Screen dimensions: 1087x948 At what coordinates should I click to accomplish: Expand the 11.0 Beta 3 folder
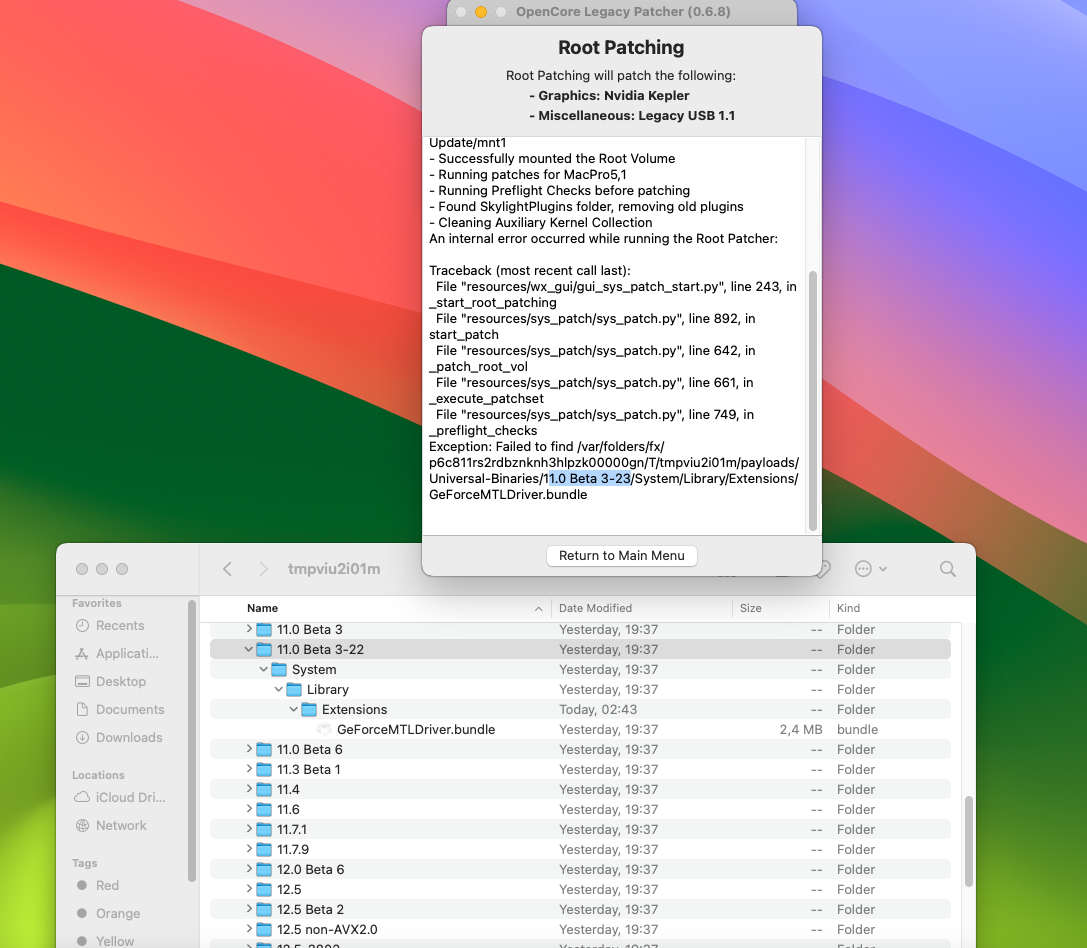tap(249, 629)
